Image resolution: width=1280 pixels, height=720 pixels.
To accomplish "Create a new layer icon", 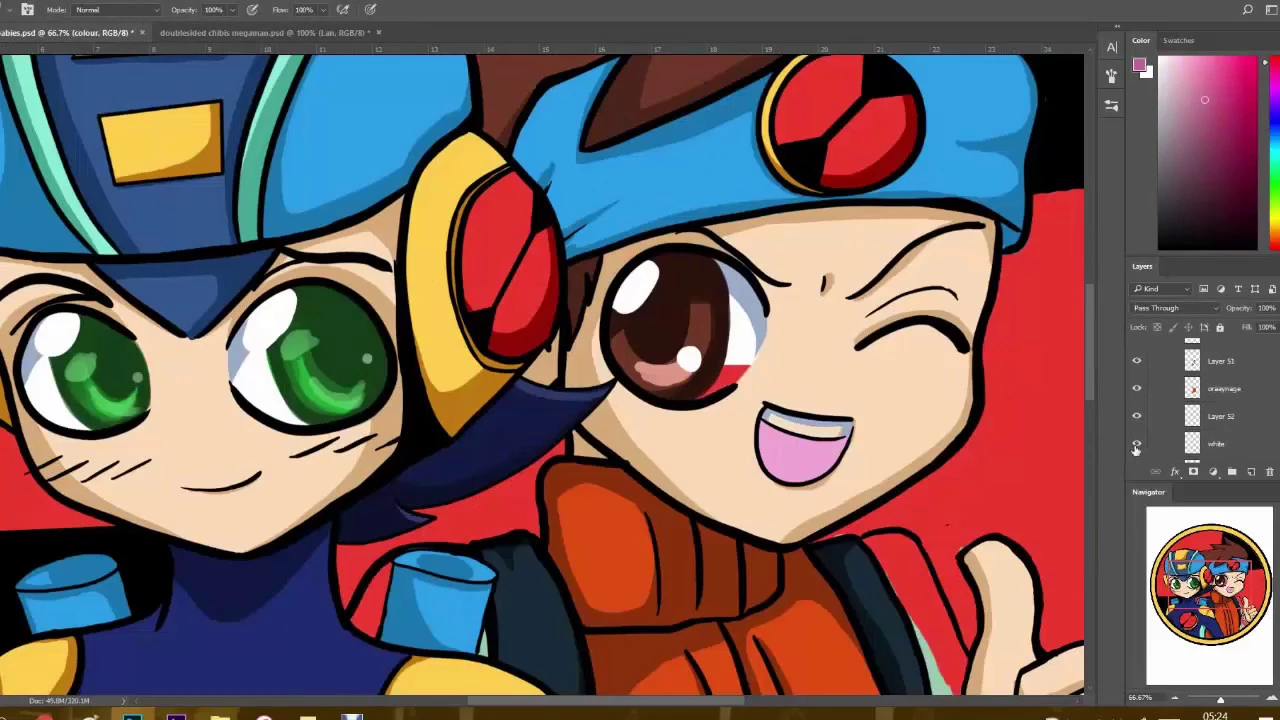I will click(1251, 472).
